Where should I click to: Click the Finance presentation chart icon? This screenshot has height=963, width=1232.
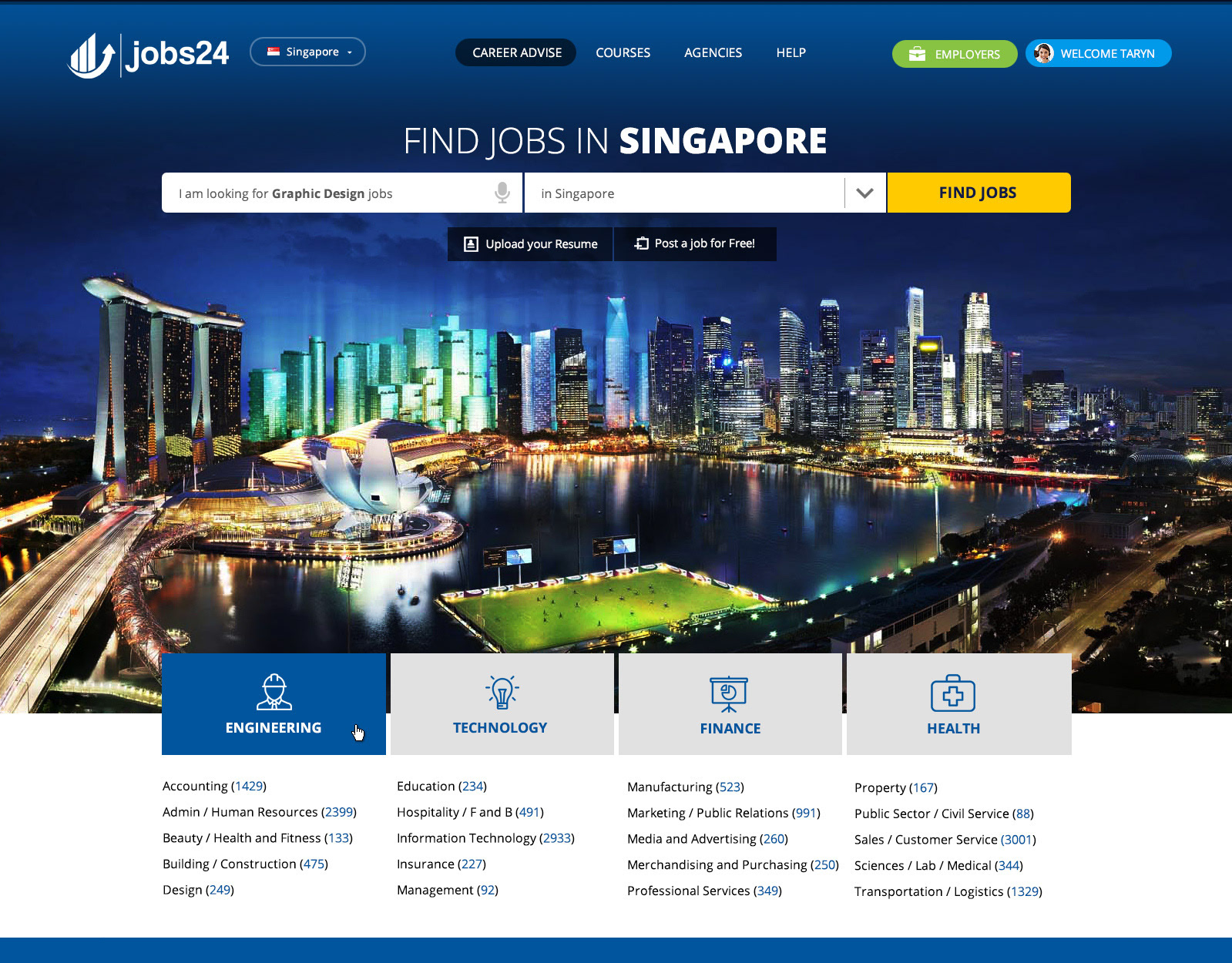click(729, 694)
